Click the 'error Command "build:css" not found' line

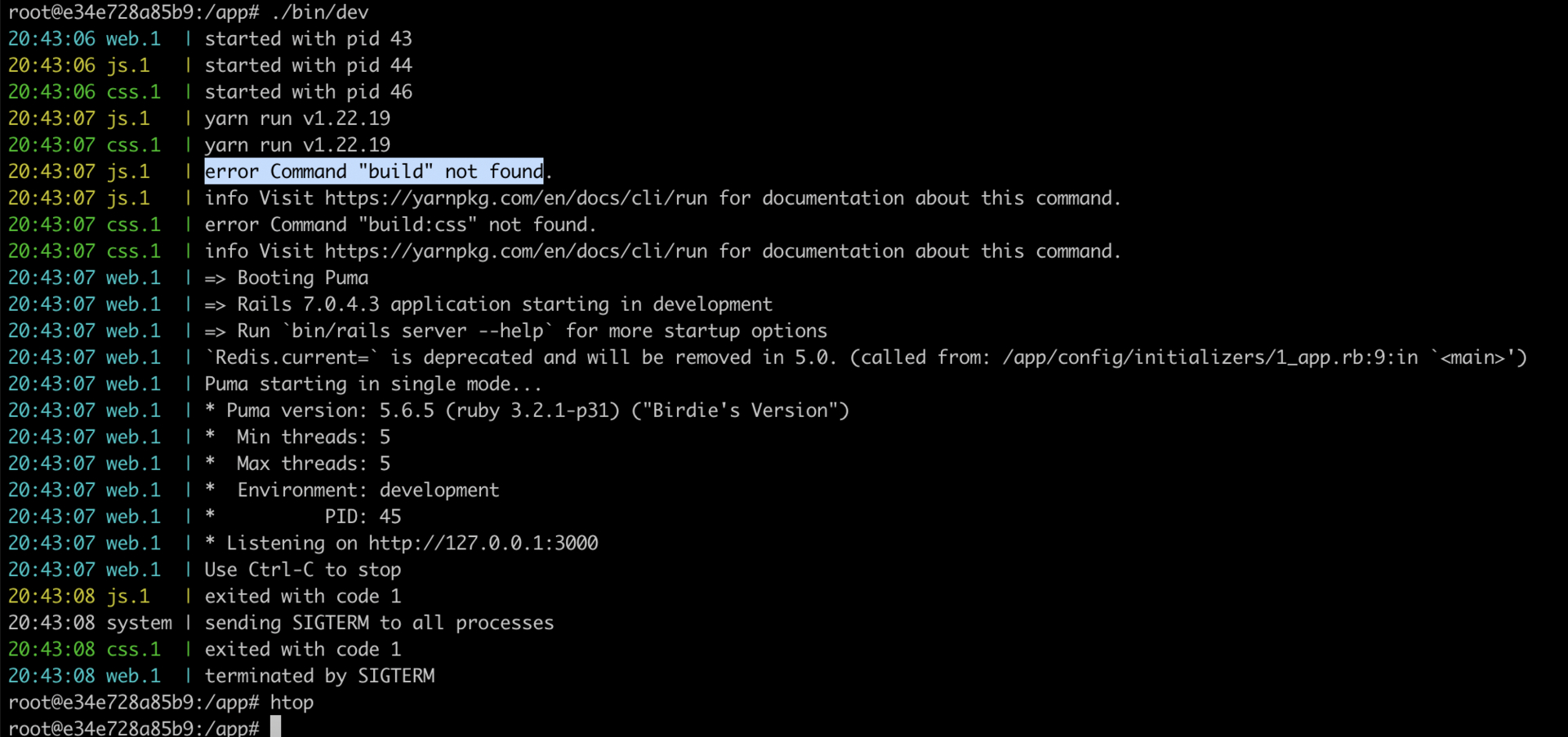400,224
